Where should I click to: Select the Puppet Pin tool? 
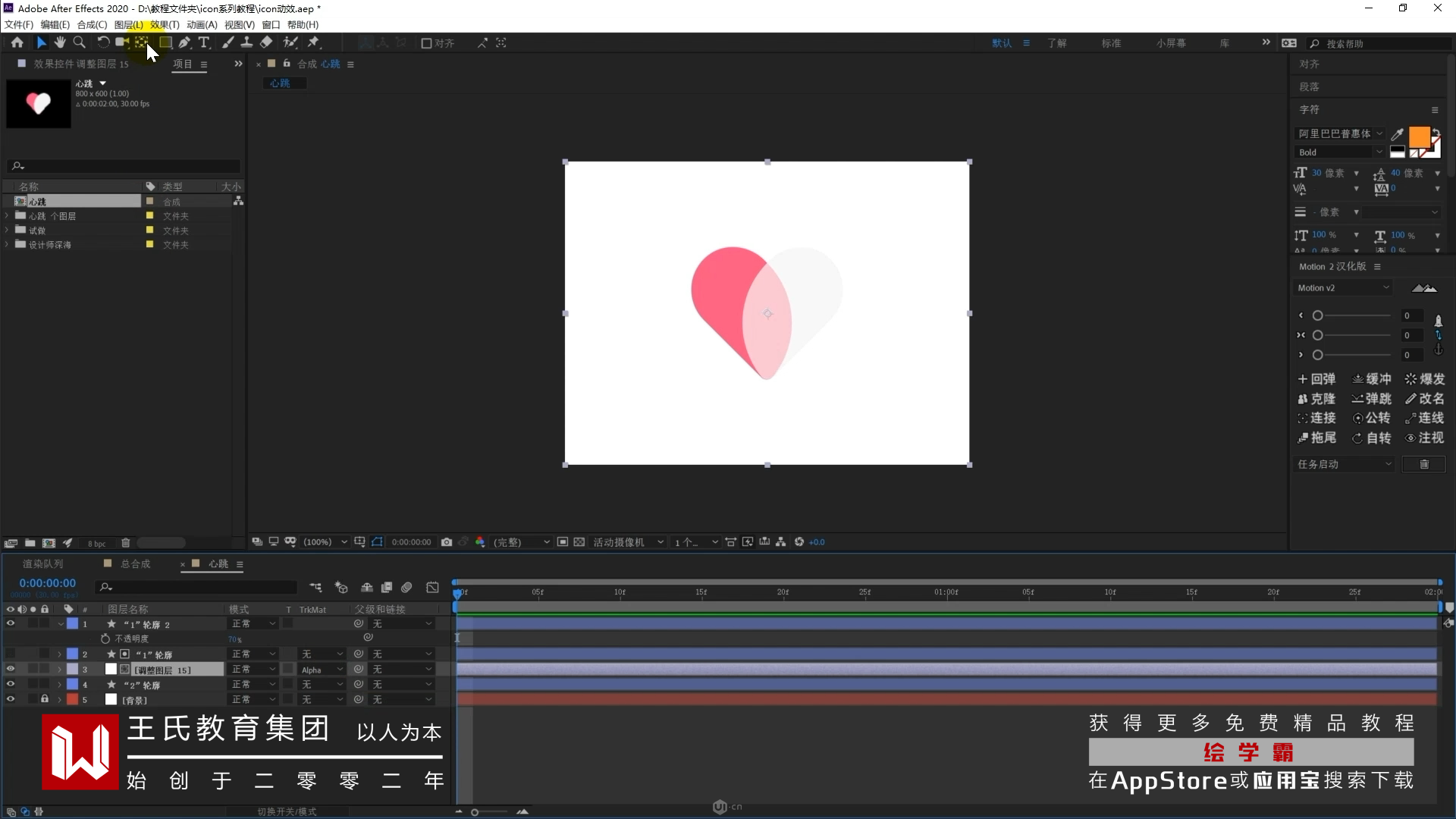tap(313, 42)
